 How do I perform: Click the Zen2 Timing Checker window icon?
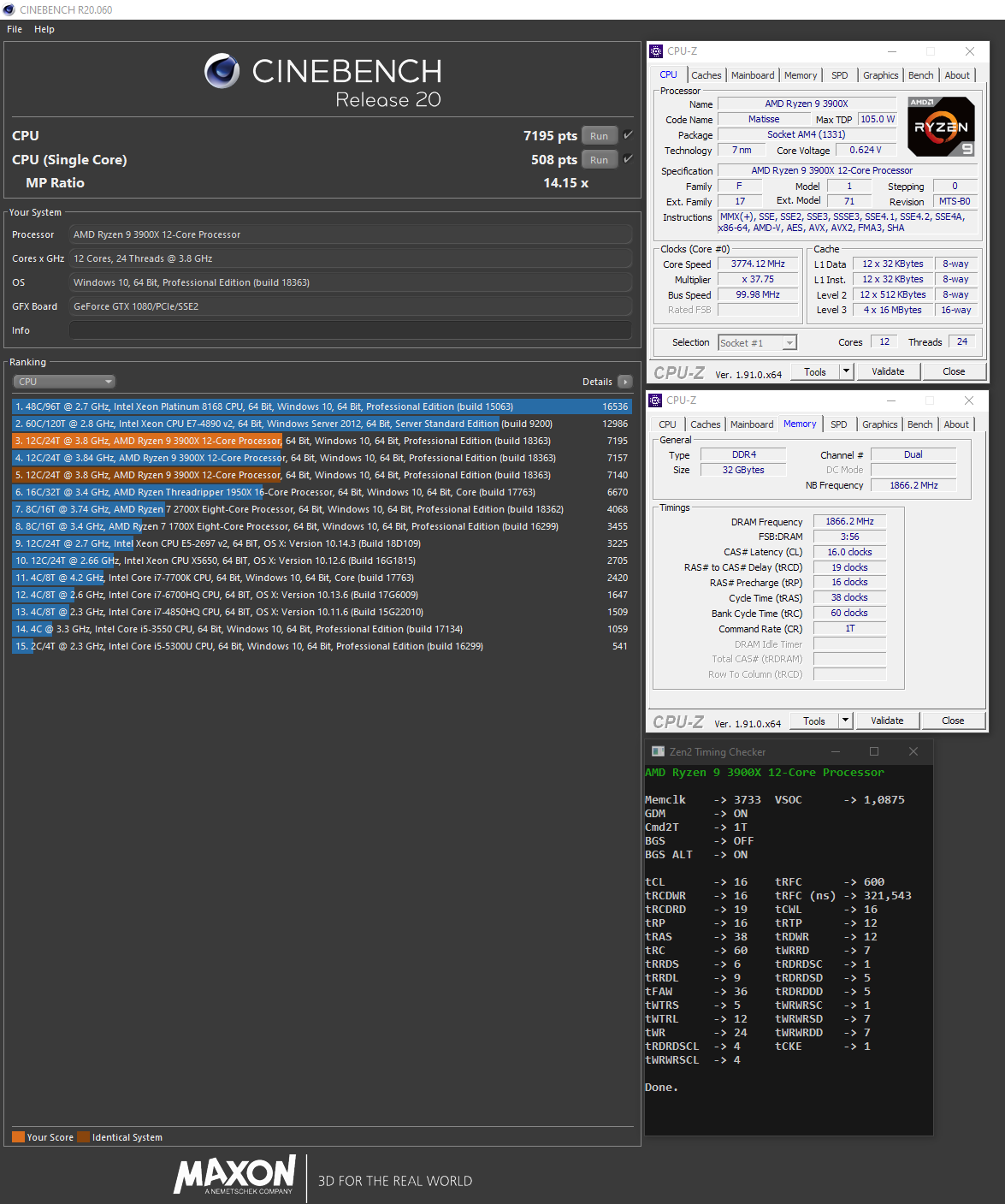(658, 751)
